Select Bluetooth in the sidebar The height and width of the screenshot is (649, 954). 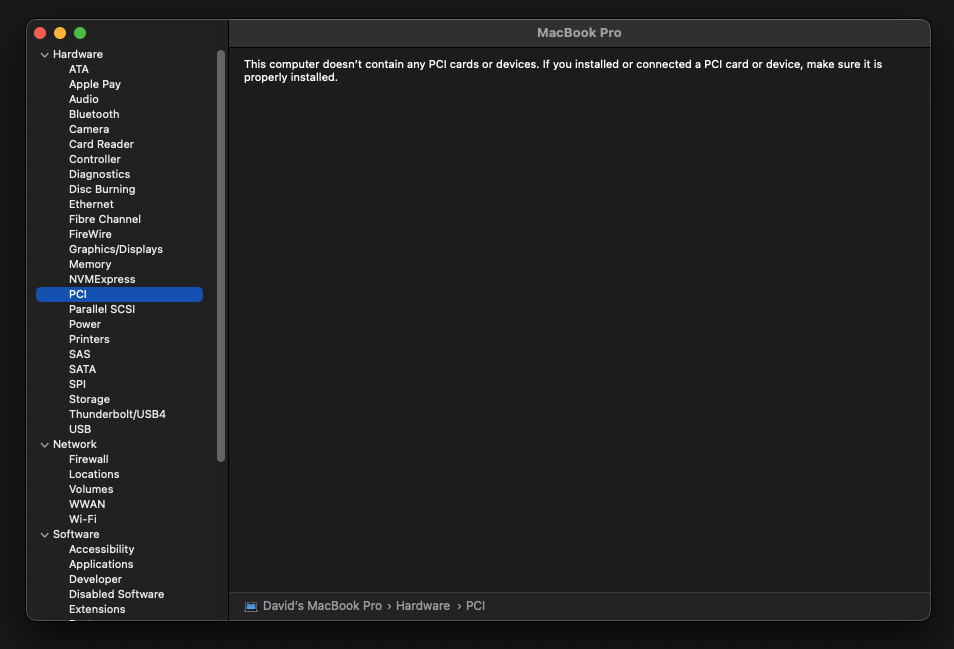(x=94, y=114)
